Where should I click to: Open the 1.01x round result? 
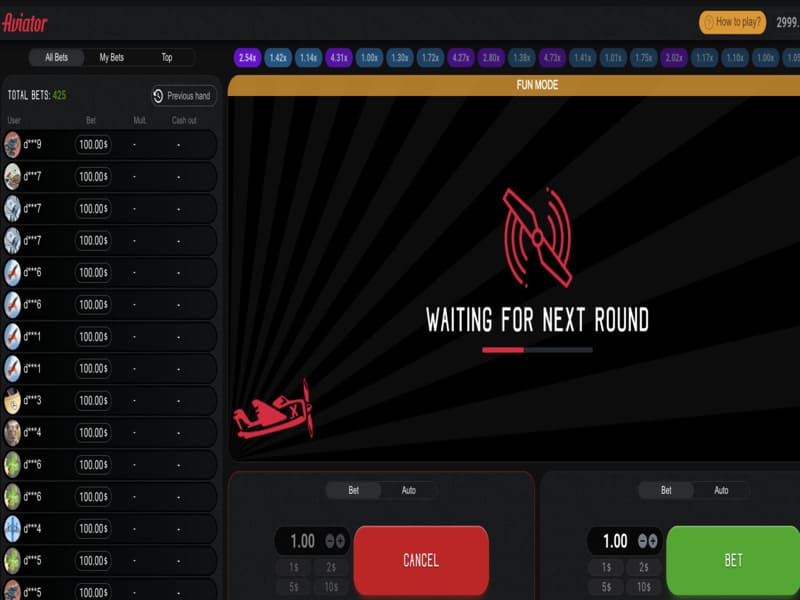613,58
